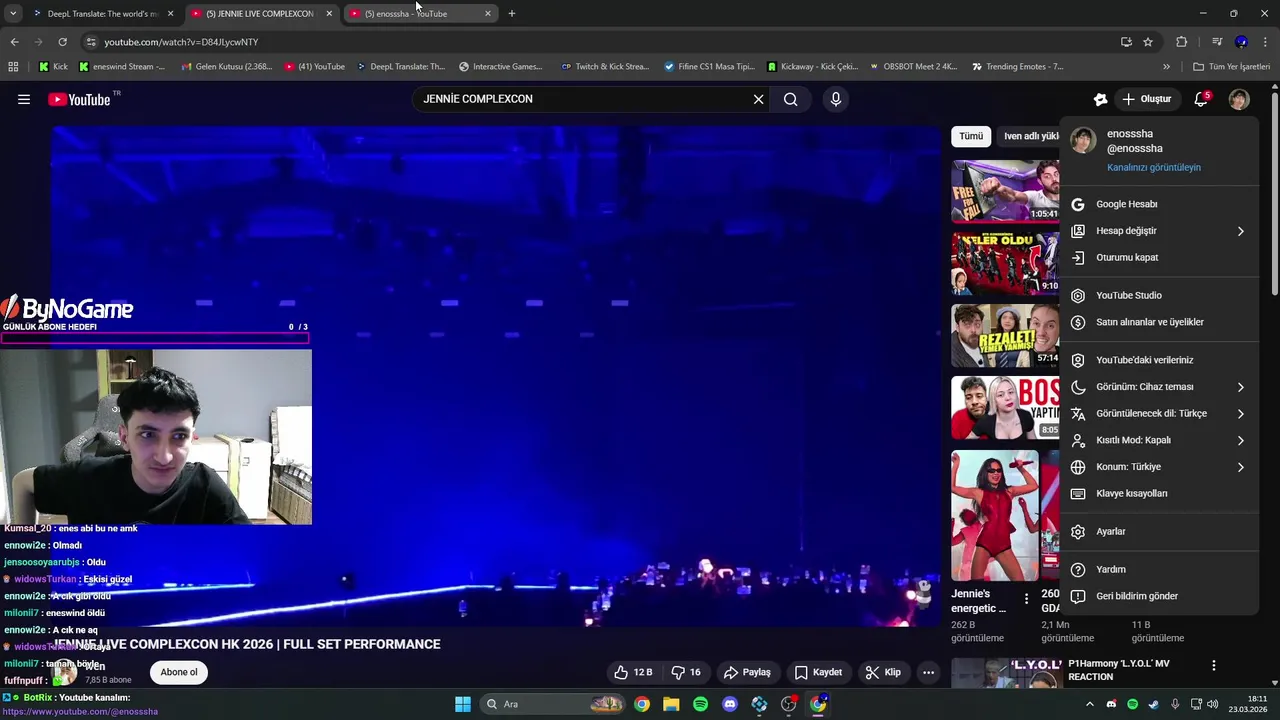
Task: Open Yardım help entry
Action: 1158,569
